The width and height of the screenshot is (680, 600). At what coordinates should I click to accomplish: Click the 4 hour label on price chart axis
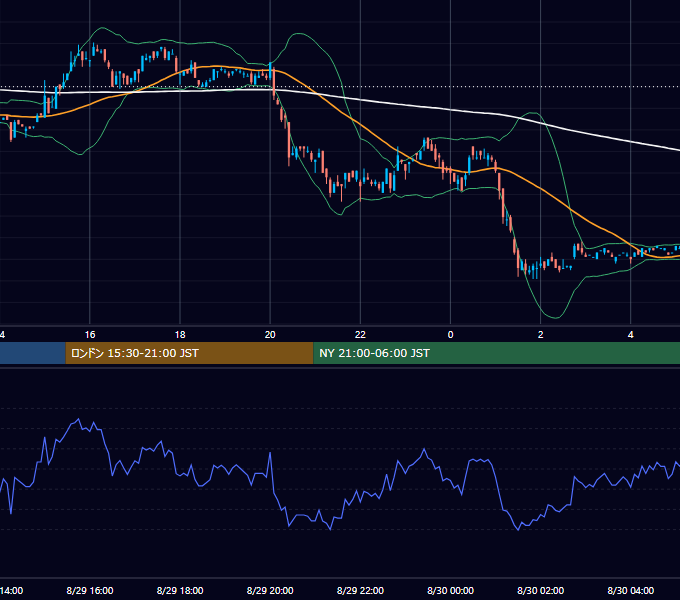tap(631, 335)
